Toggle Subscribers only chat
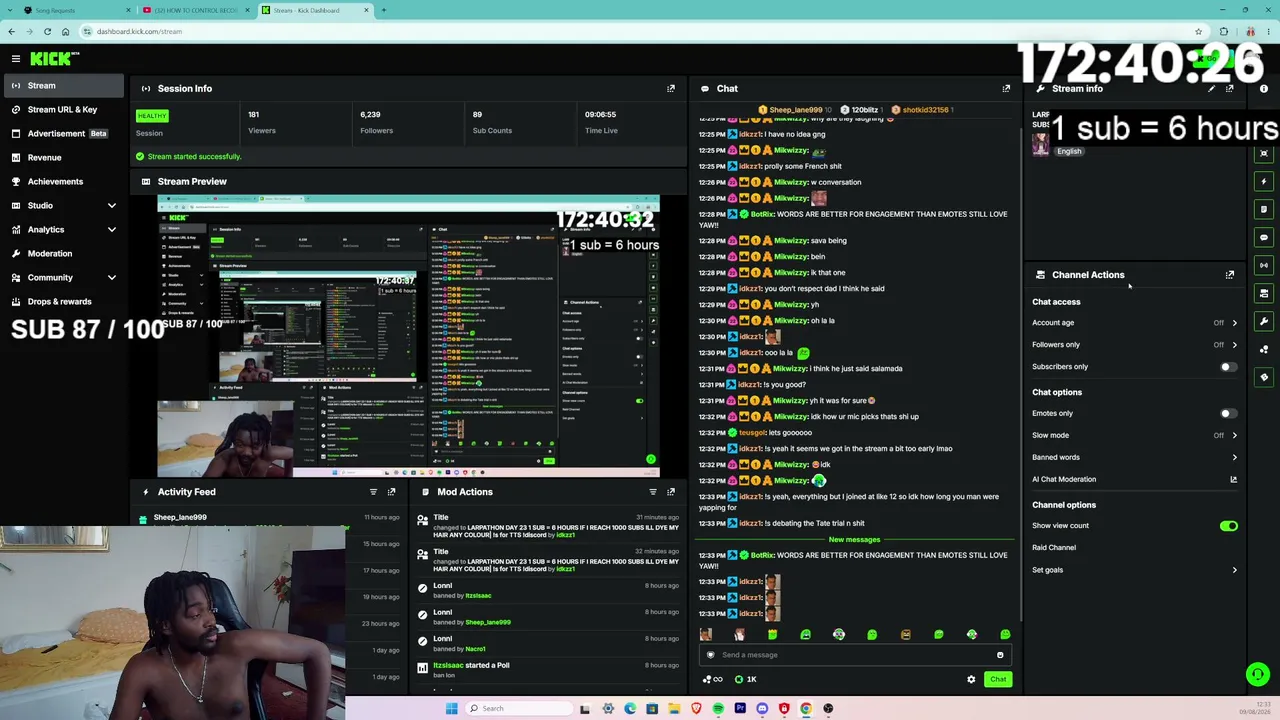This screenshot has height=720, width=1280. (1229, 367)
